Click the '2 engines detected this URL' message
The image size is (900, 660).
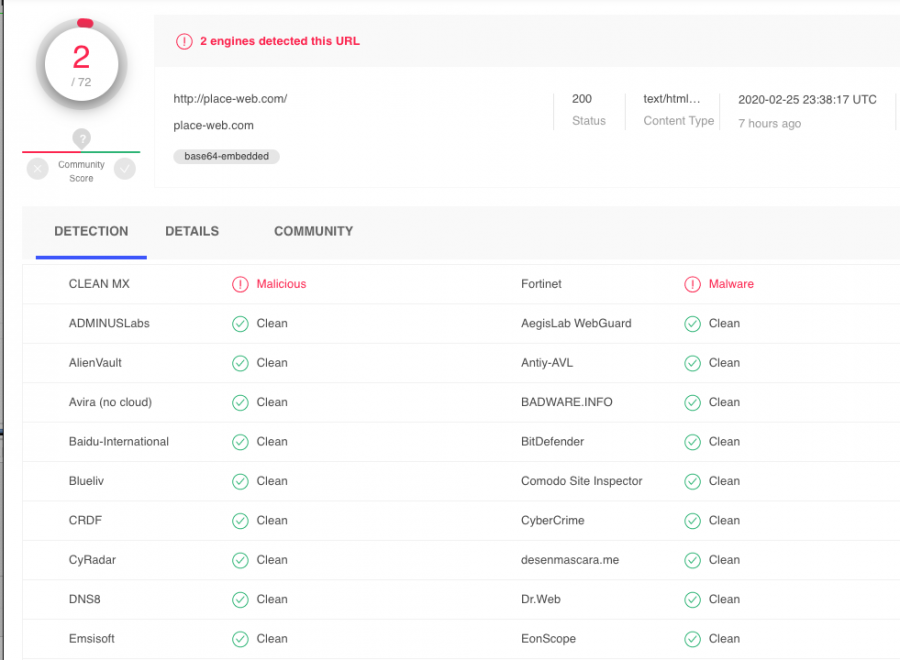[280, 41]
